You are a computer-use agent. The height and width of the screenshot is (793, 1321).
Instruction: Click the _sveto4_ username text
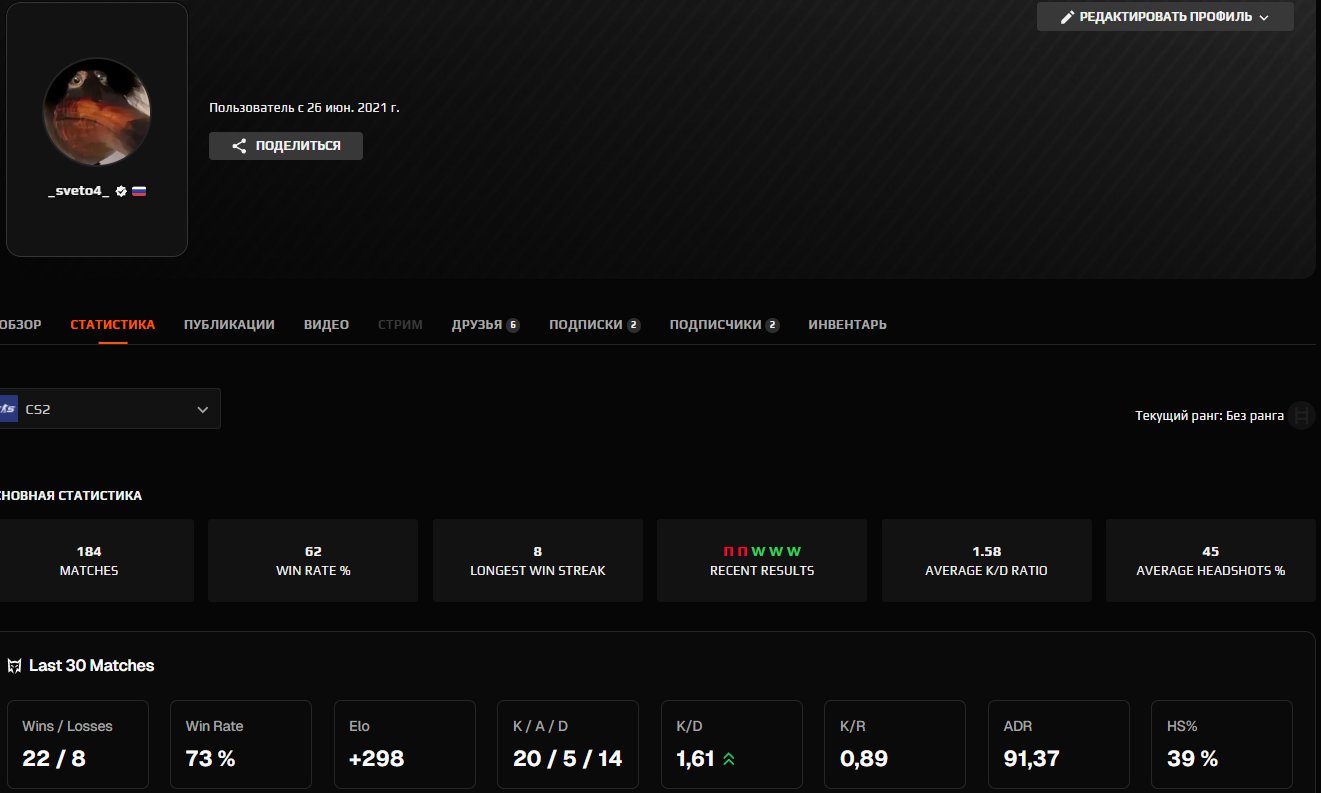coord(79,190)
